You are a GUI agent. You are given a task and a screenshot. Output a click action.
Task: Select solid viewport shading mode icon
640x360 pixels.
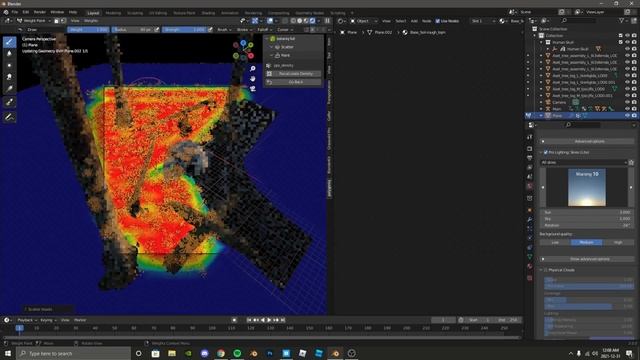(x=300, y=20)
